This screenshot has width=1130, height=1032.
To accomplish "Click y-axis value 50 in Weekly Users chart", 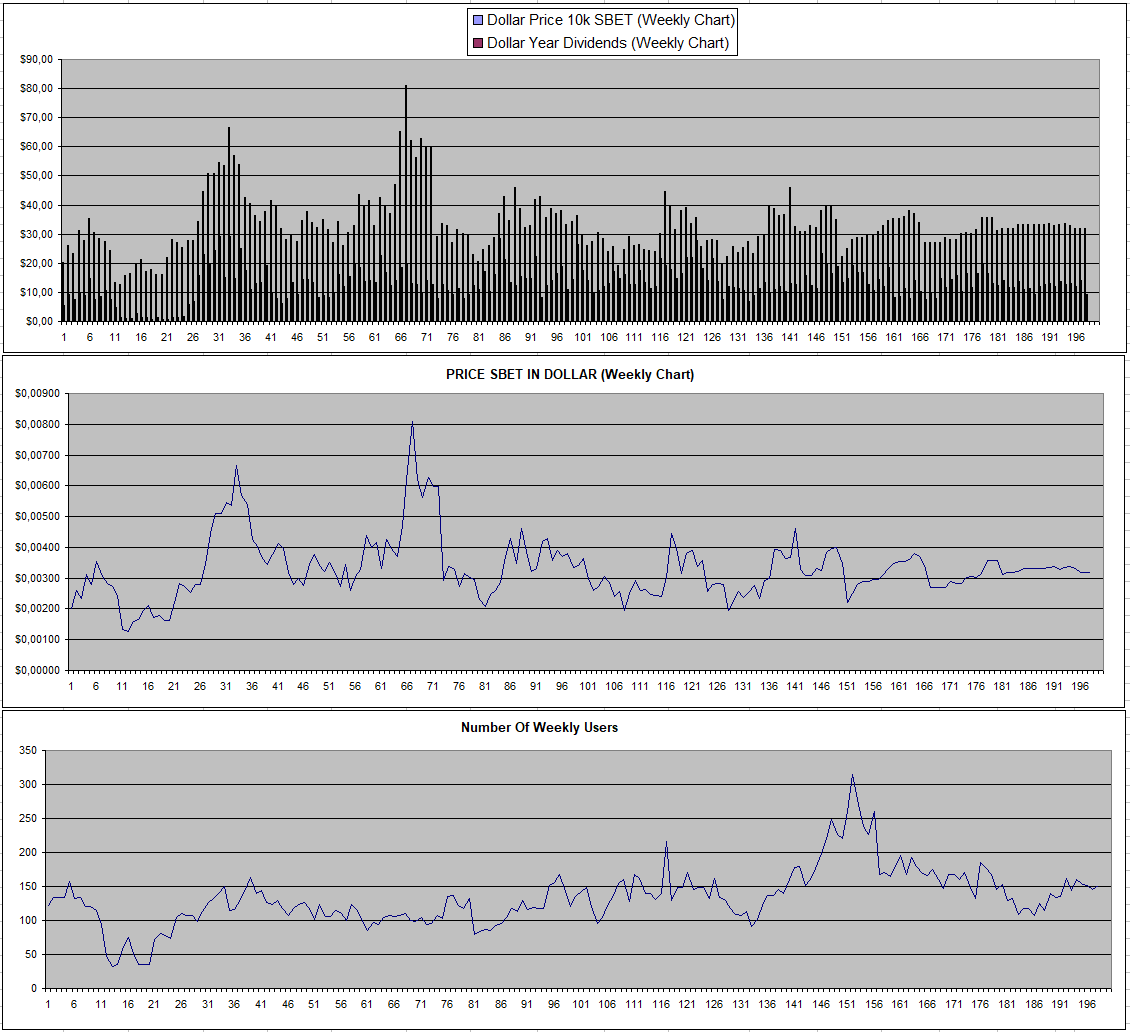I will point(31,955).
